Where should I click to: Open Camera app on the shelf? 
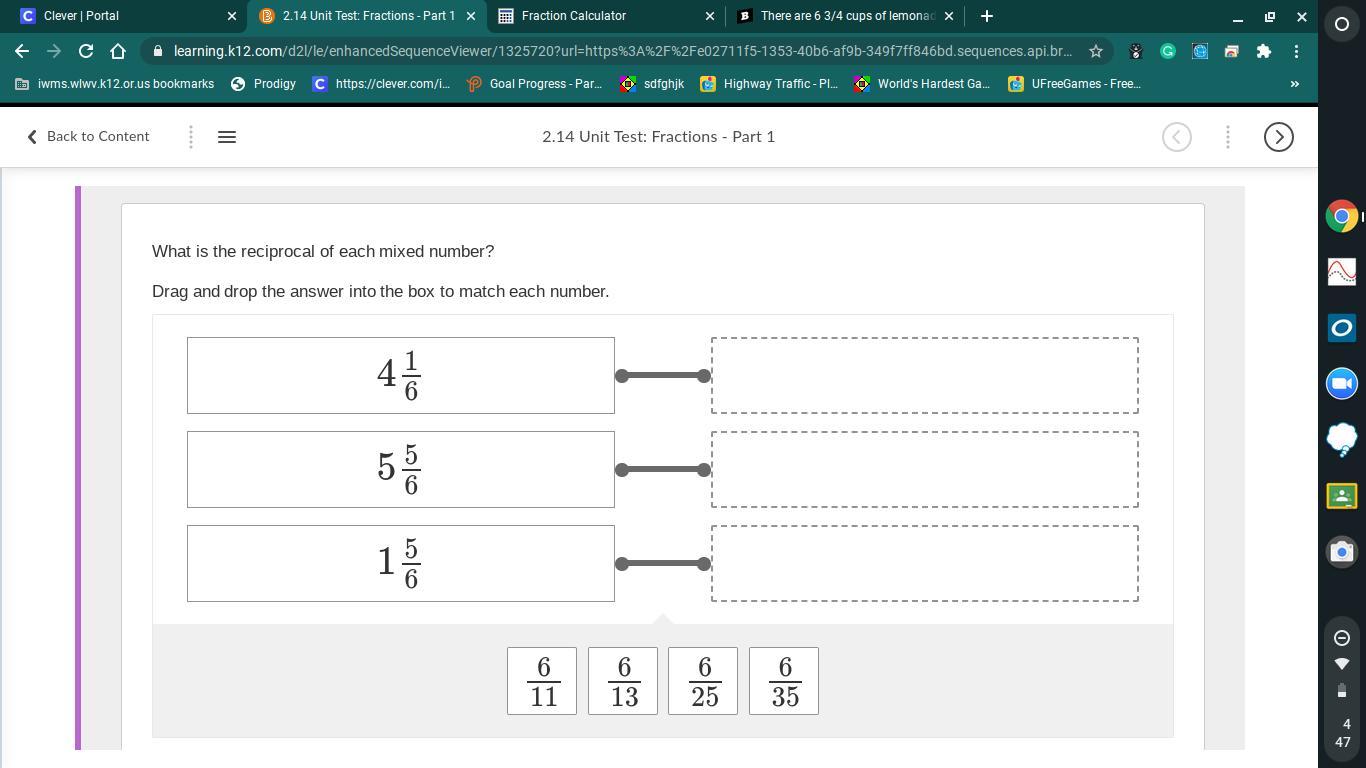(x=1341, y=551)
